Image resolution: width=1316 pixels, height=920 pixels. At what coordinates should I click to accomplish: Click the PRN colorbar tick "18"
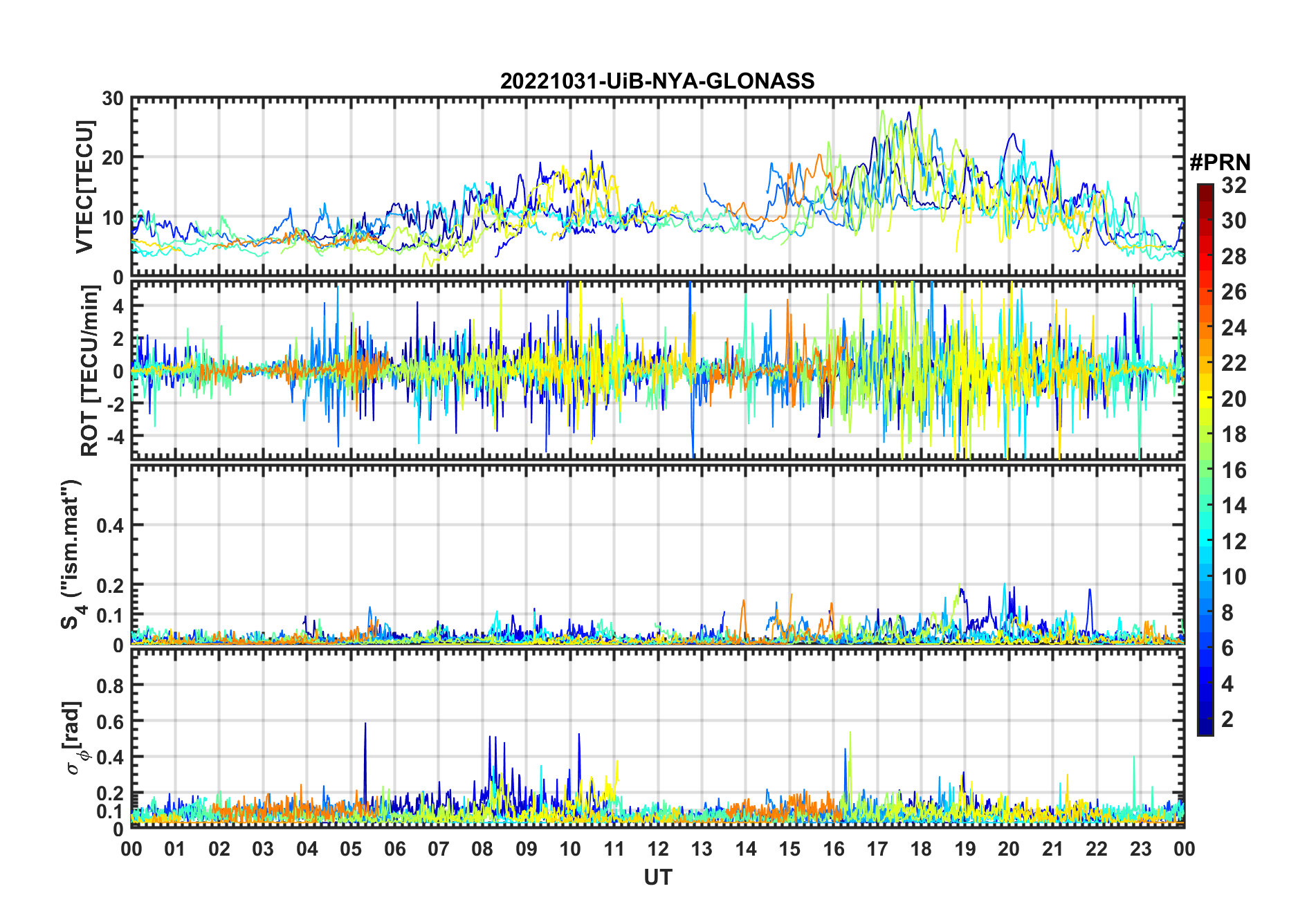(1234, 434)
